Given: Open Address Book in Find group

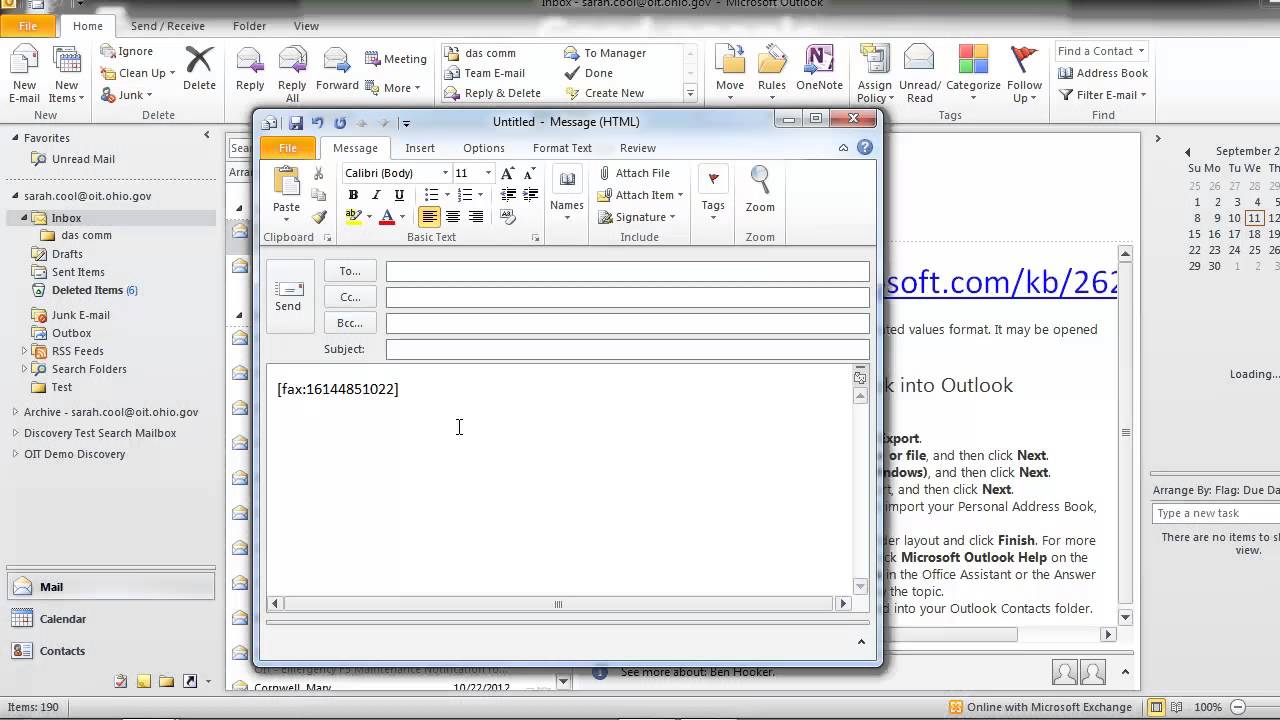Looking at the screenshot, I should click(x=1103, y=73).
